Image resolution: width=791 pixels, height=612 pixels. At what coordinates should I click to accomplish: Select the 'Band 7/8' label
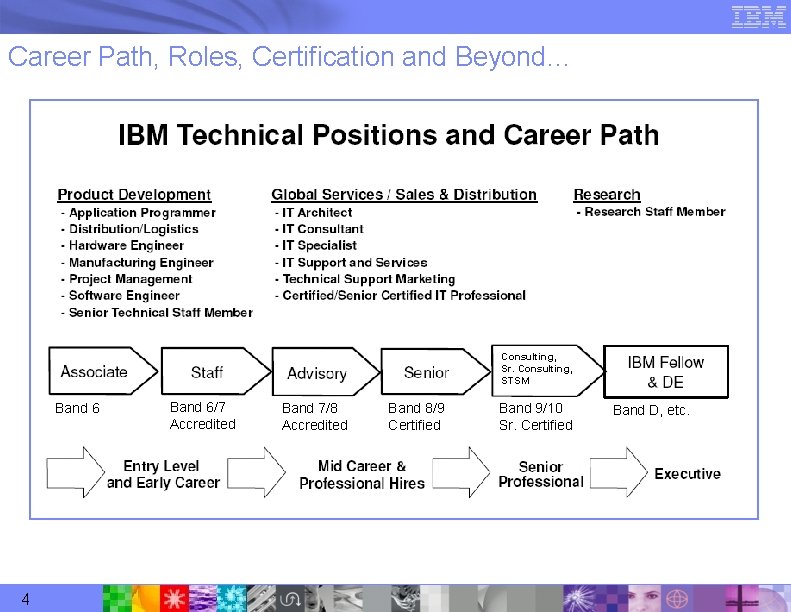point(310,408)
